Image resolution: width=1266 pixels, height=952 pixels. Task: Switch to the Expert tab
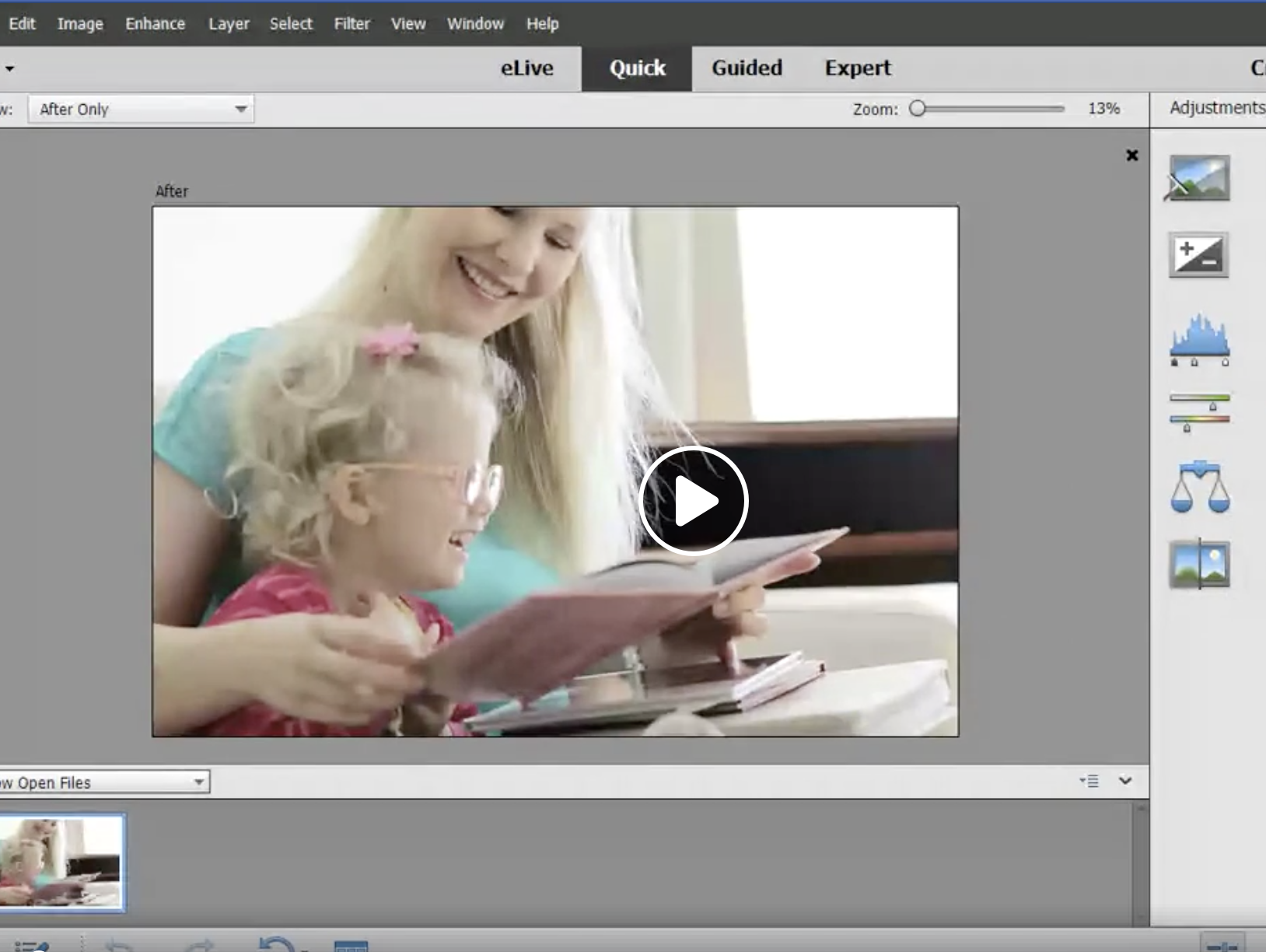pos(858,68)
